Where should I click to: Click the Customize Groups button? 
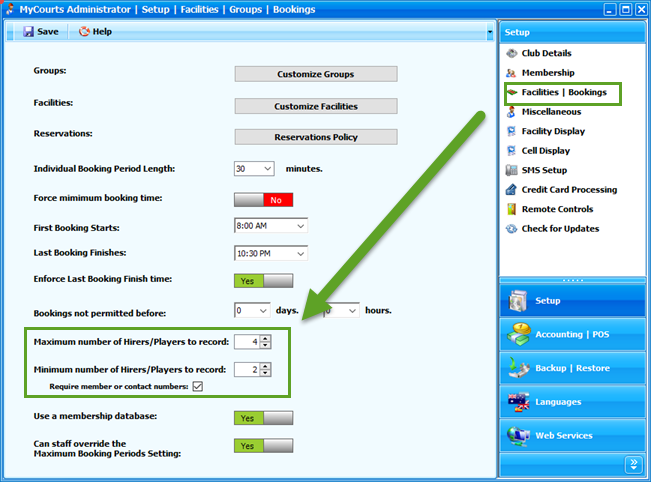click(315, 74)
